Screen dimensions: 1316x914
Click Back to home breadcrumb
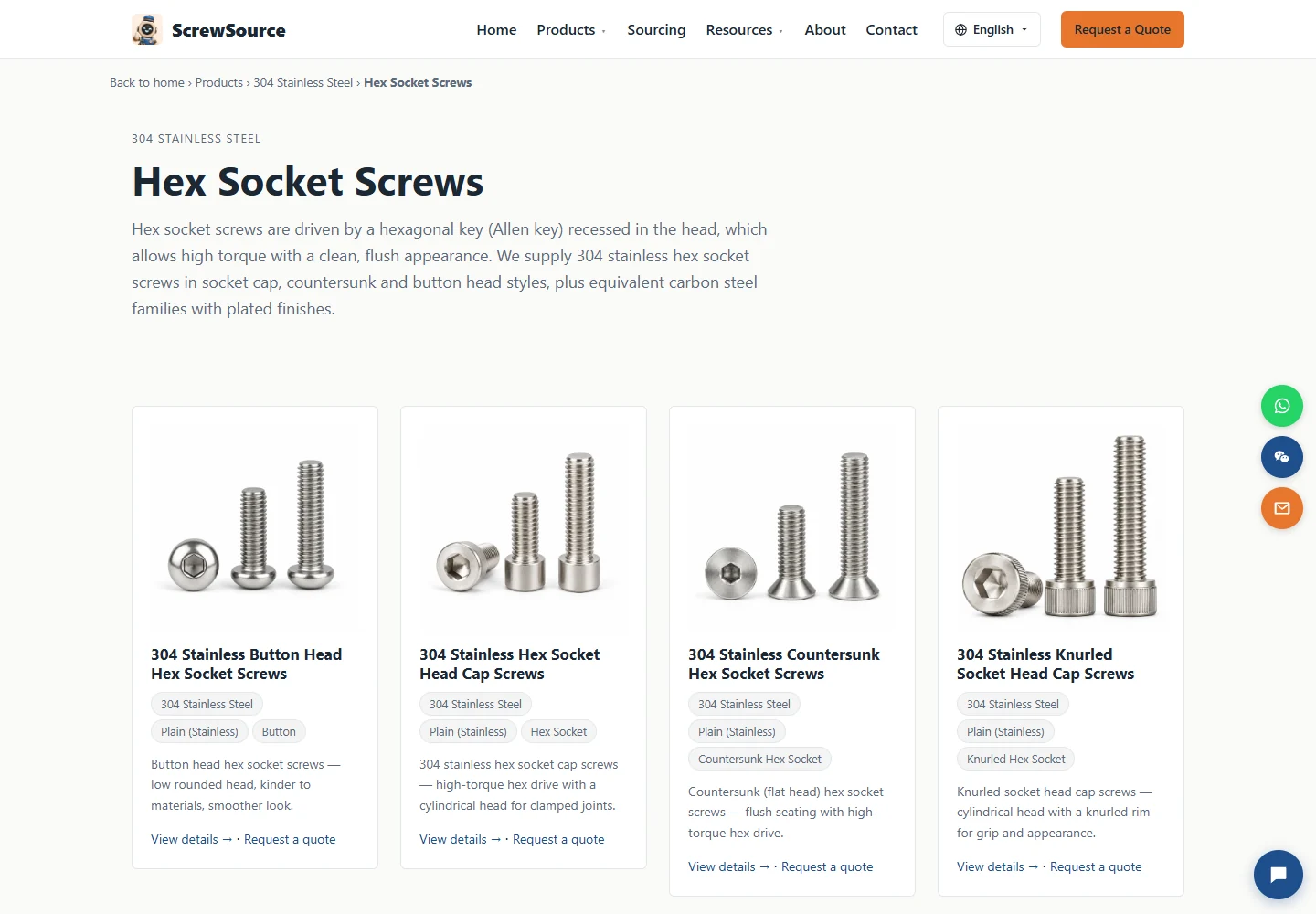pos(147,82)
